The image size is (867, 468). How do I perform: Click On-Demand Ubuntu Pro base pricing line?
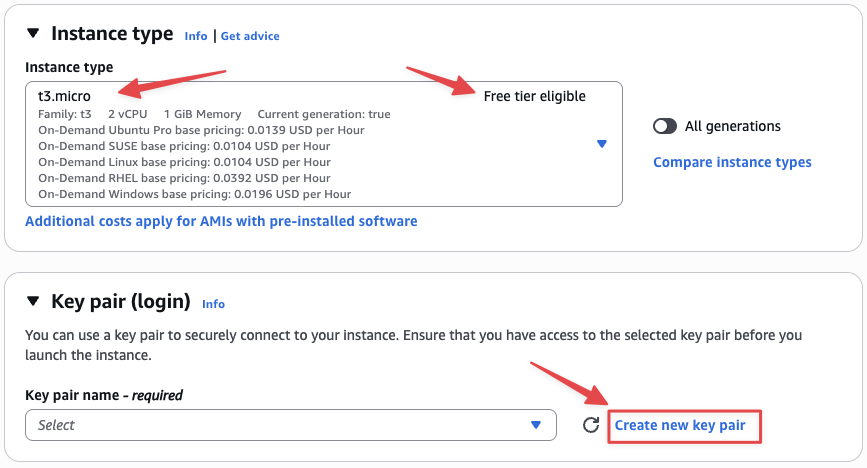tap(201, 130)
